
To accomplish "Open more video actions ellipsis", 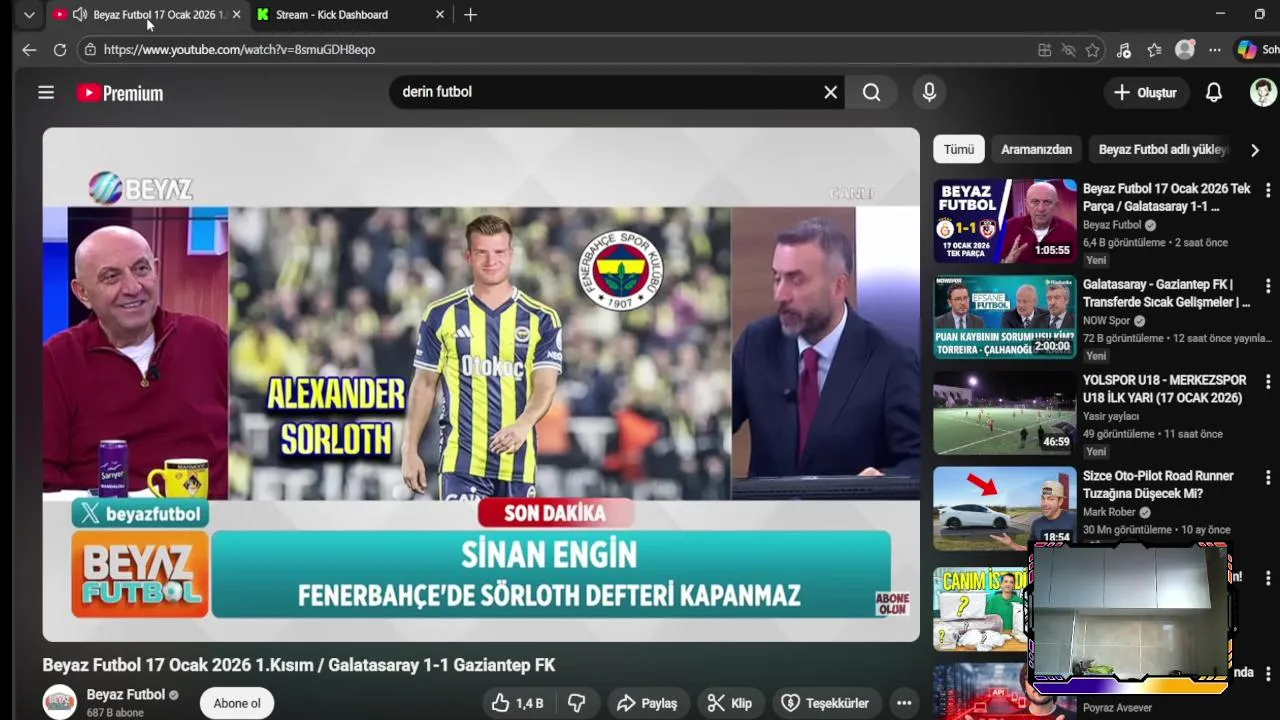I will click(904, 703).
